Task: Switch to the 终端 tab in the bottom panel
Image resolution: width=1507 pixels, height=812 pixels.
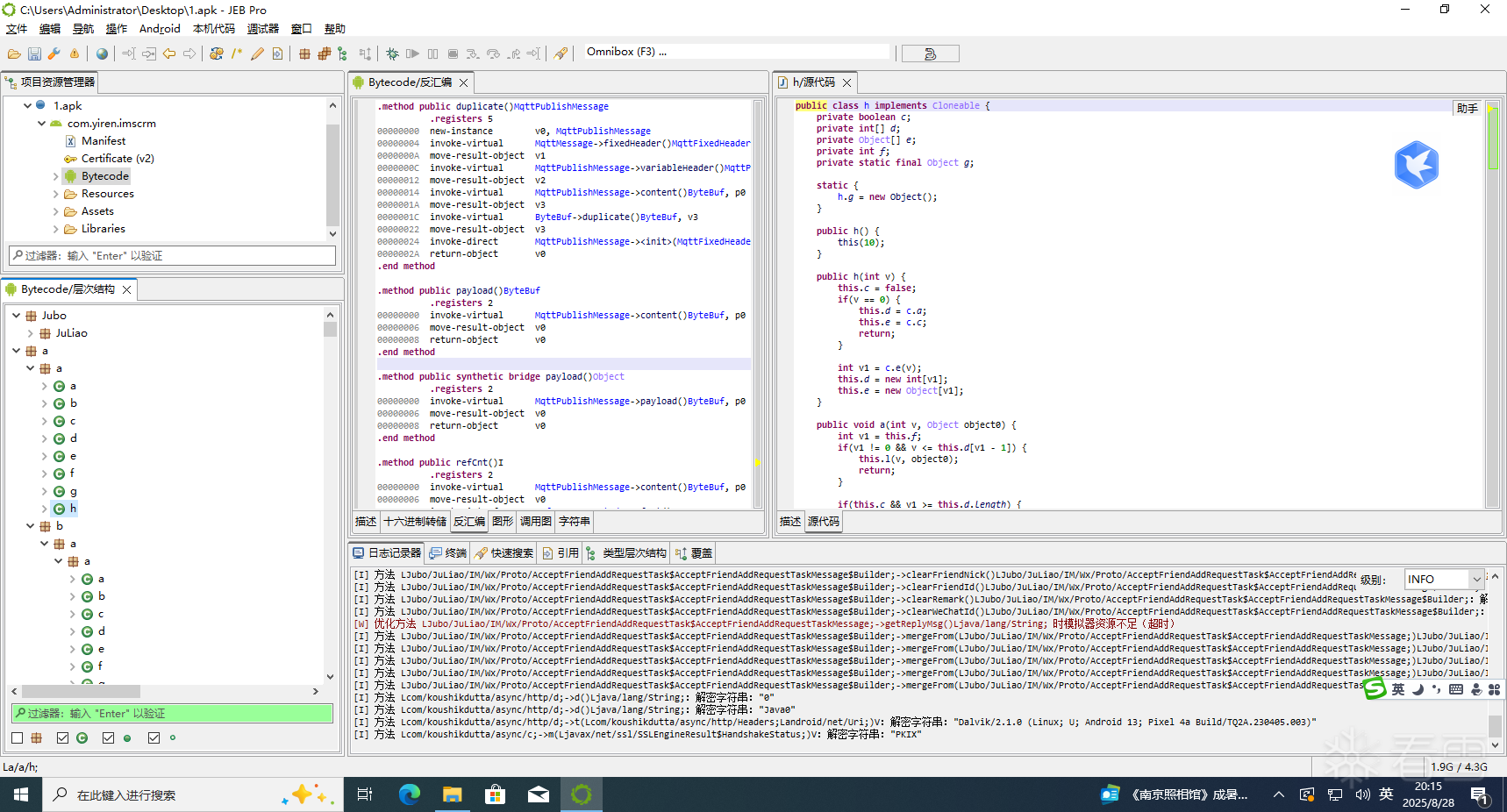Action: pos(448,553)
